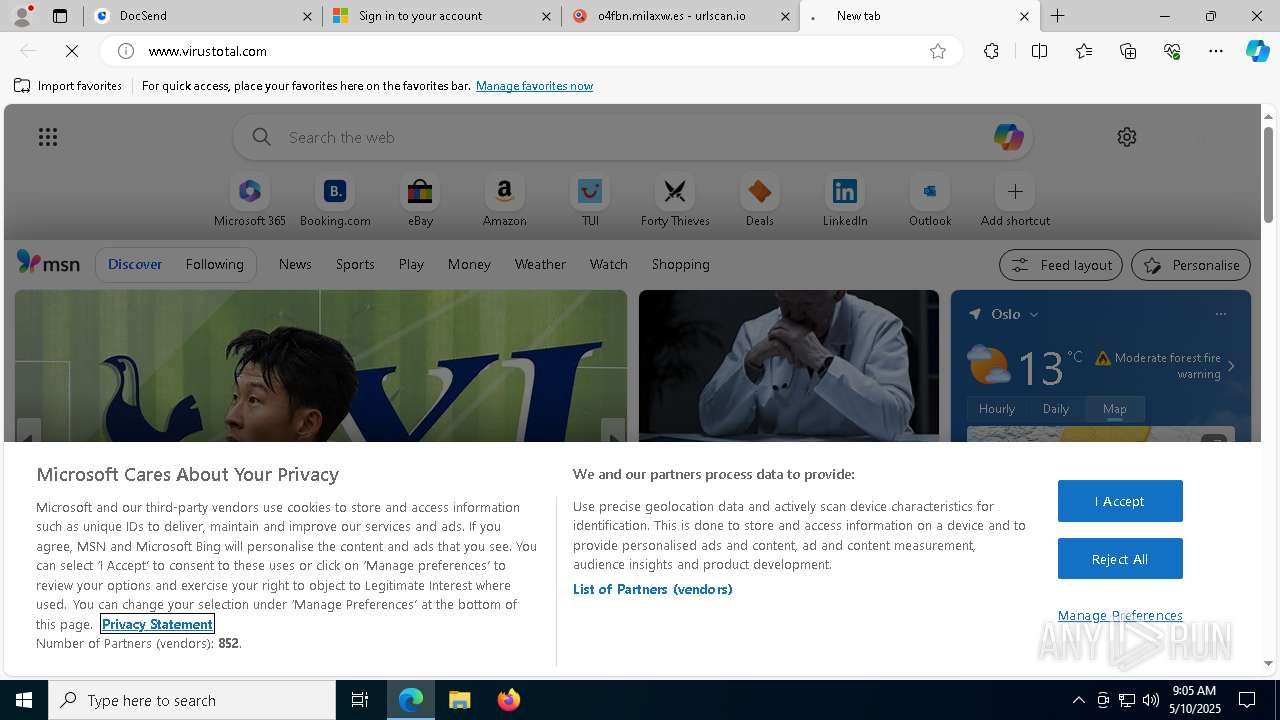The width and height of the screenshot is (1280, 720).
Task: Open the Microsoft 365 shortcut
Action: 250,200
